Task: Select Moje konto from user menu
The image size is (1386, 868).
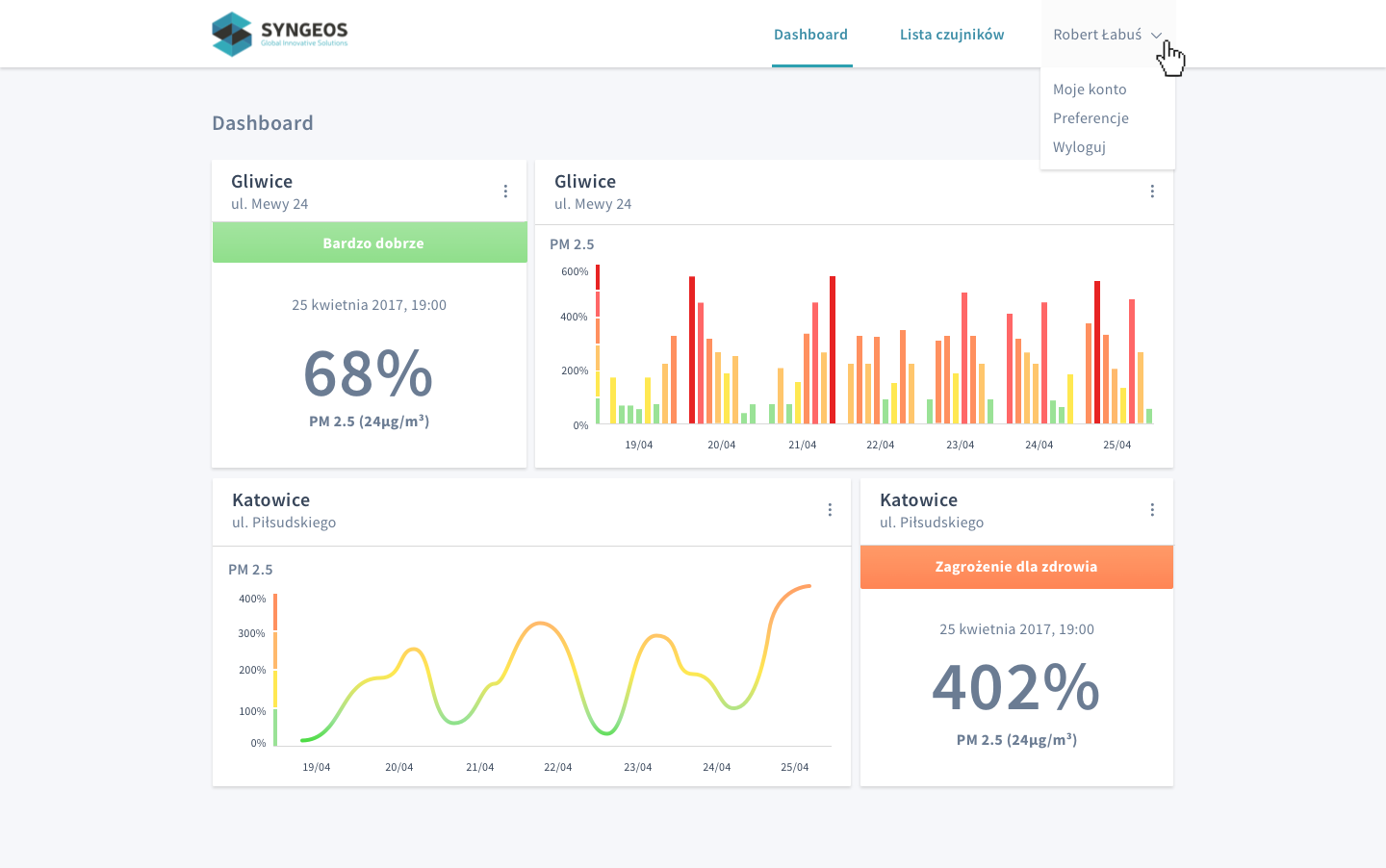Action: pyautogui.click(x=1090, y=89)
